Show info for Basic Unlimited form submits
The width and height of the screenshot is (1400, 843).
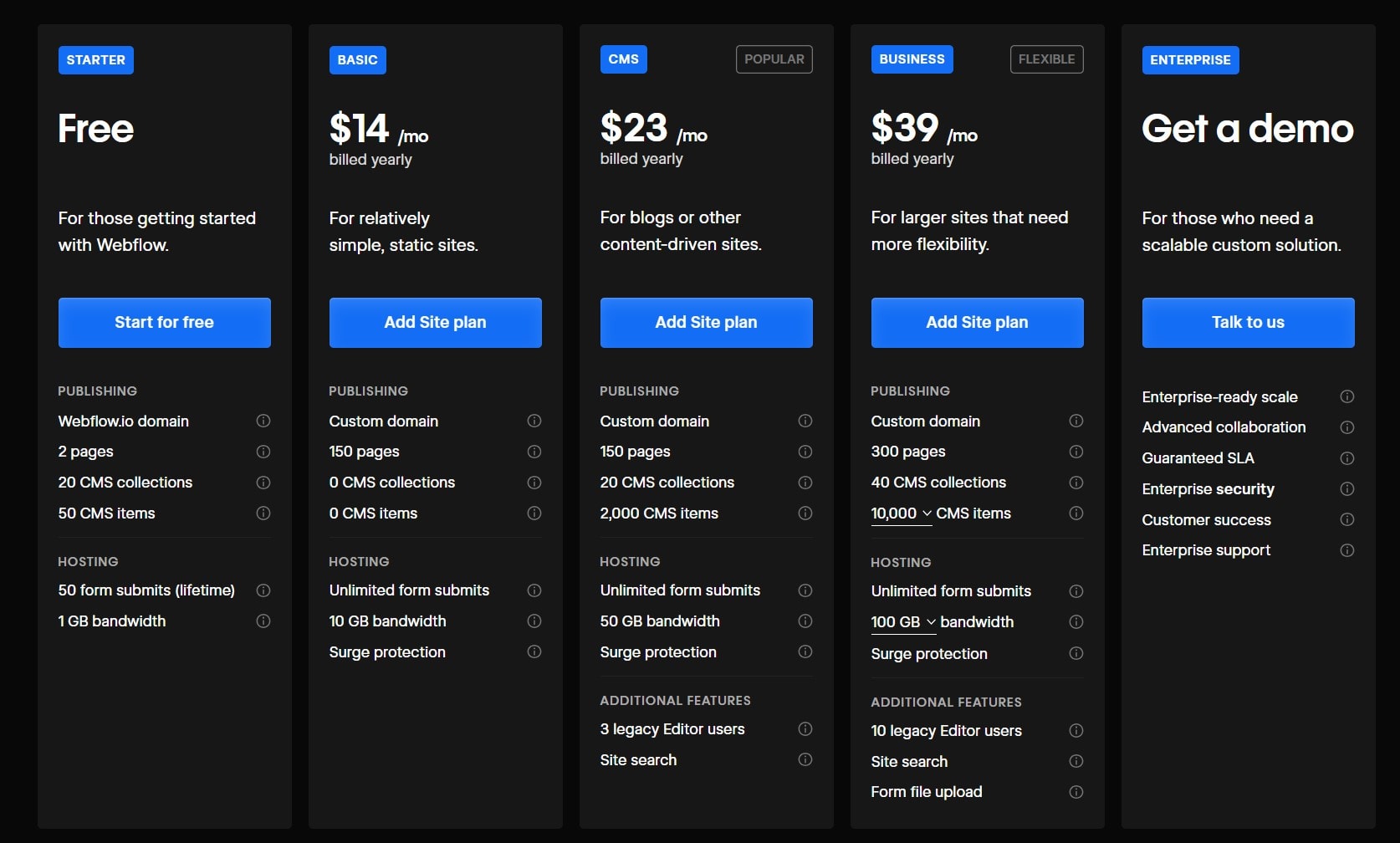pyautogui.click(x=534, y=590)
